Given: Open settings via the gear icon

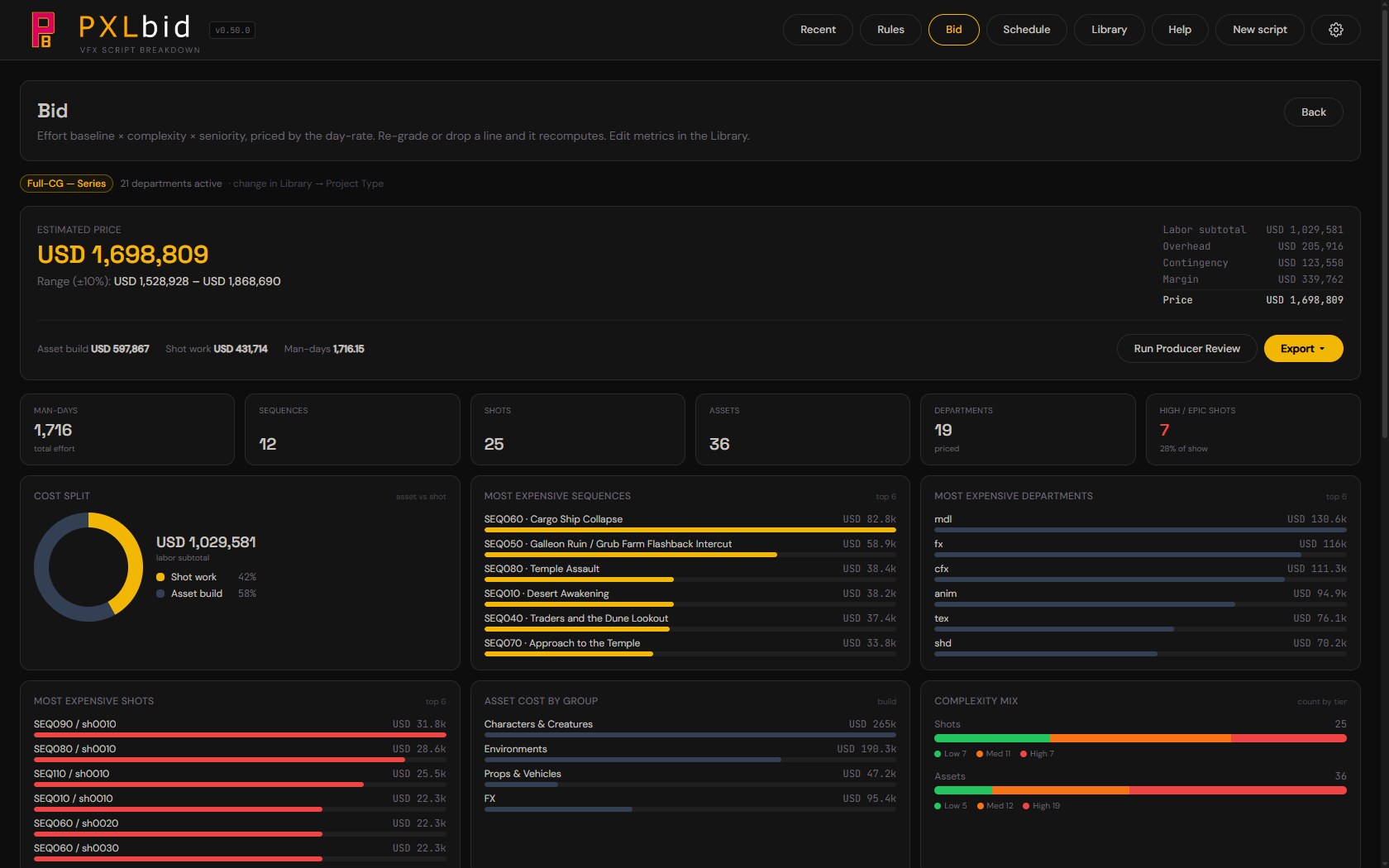Looking at the screenshot, I should click(x=1335, y=30).
